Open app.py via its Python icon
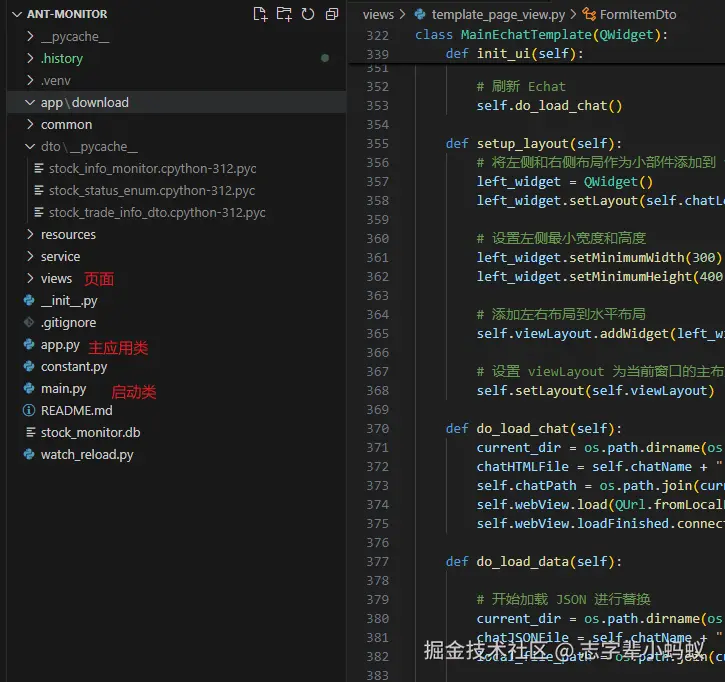 tap(29, 345)
